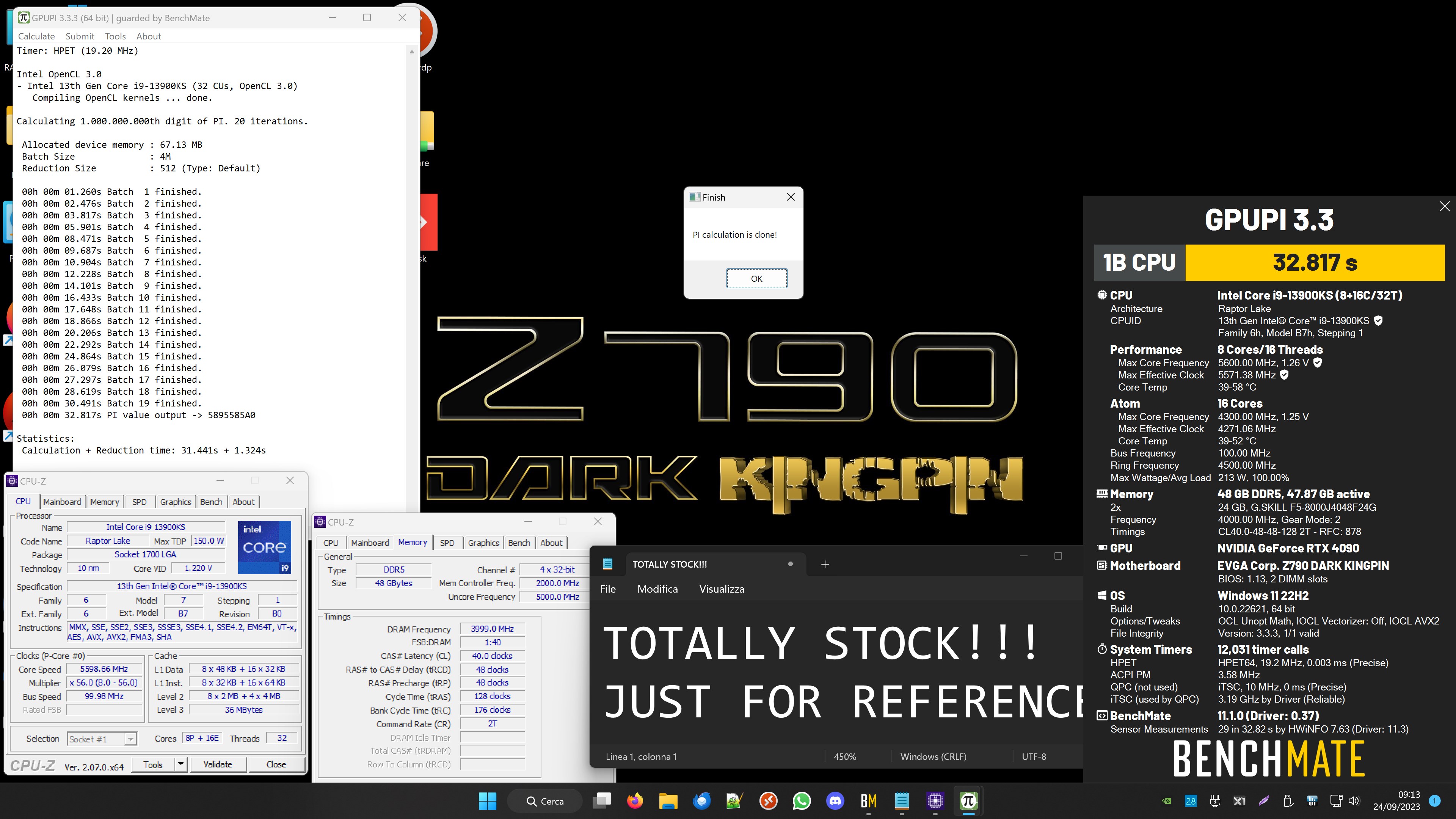Image resolution: width=1456 pixels, height=819 pixels.
Task: Click the clock showing 09:13 24/09/2023
Action: pos(1396,801)
